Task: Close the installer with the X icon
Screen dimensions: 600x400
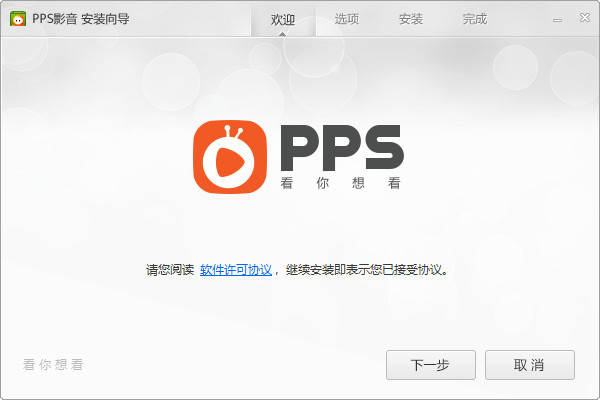Action: point(585,18)
